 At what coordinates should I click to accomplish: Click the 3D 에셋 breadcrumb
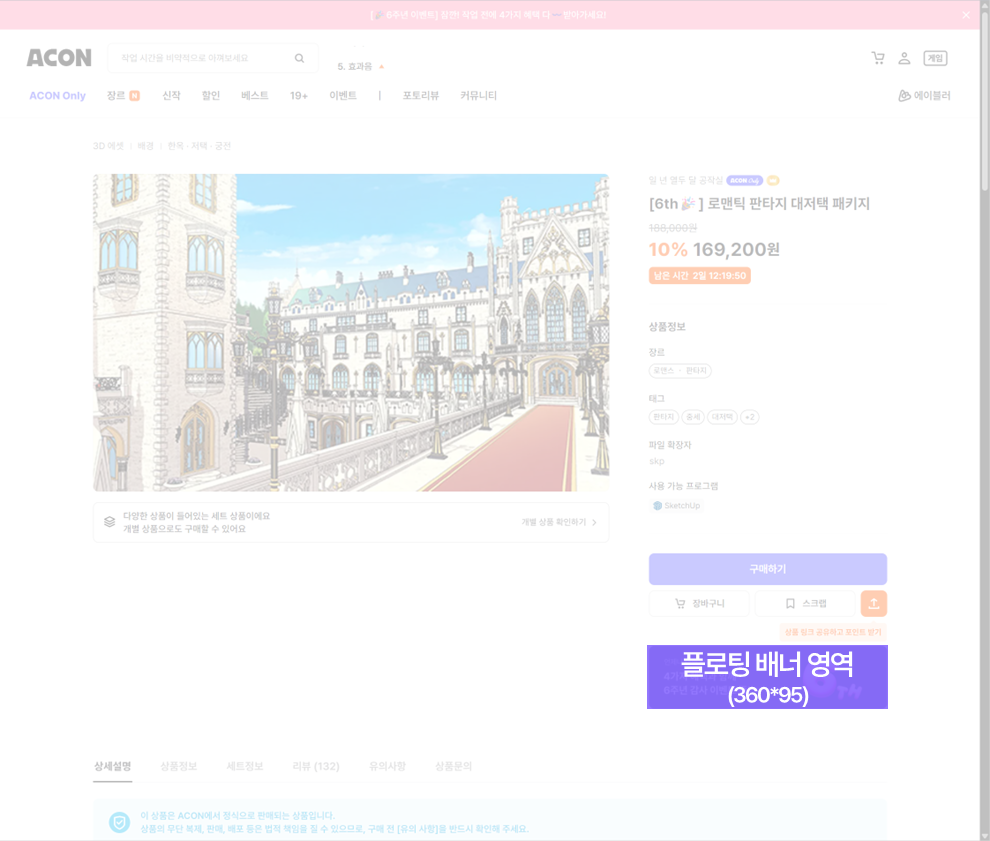point(109,146)
